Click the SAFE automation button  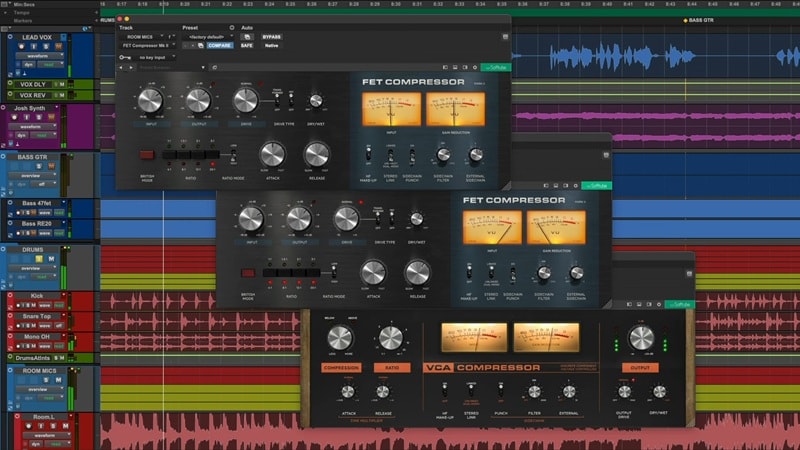(246, 45)
